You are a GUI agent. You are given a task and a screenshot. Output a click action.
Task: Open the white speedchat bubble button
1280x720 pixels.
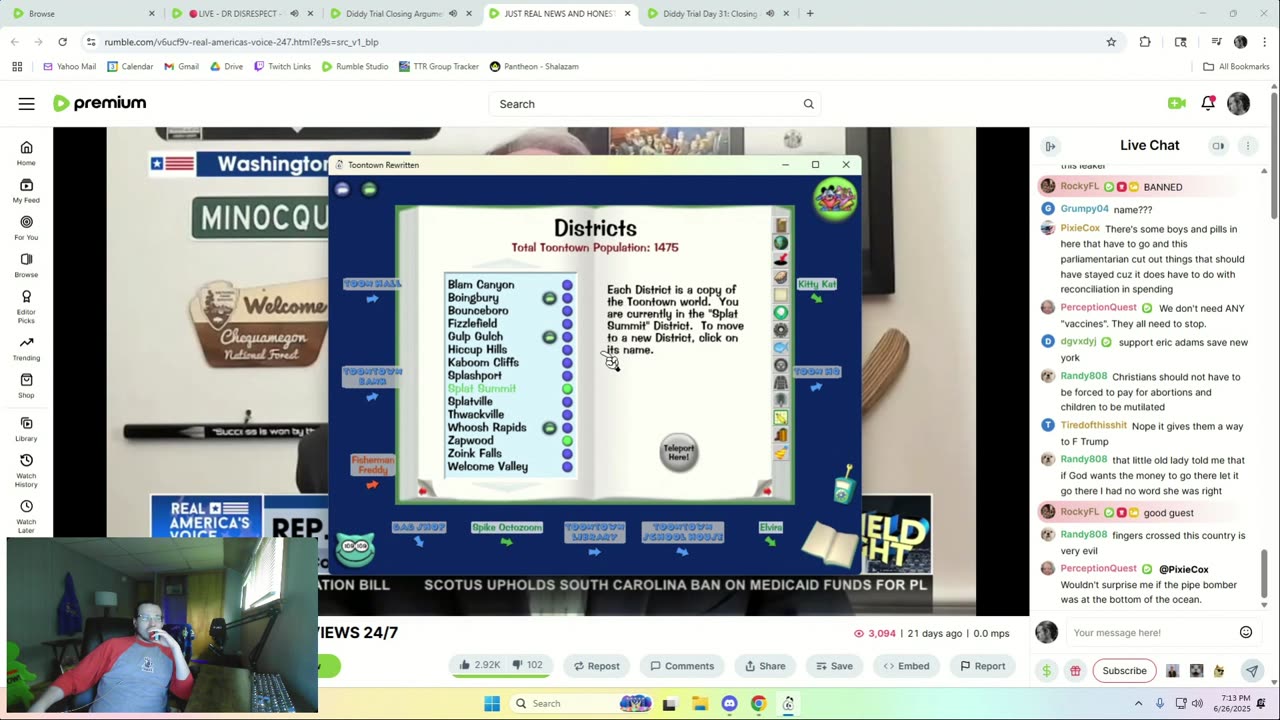(343, 189)
